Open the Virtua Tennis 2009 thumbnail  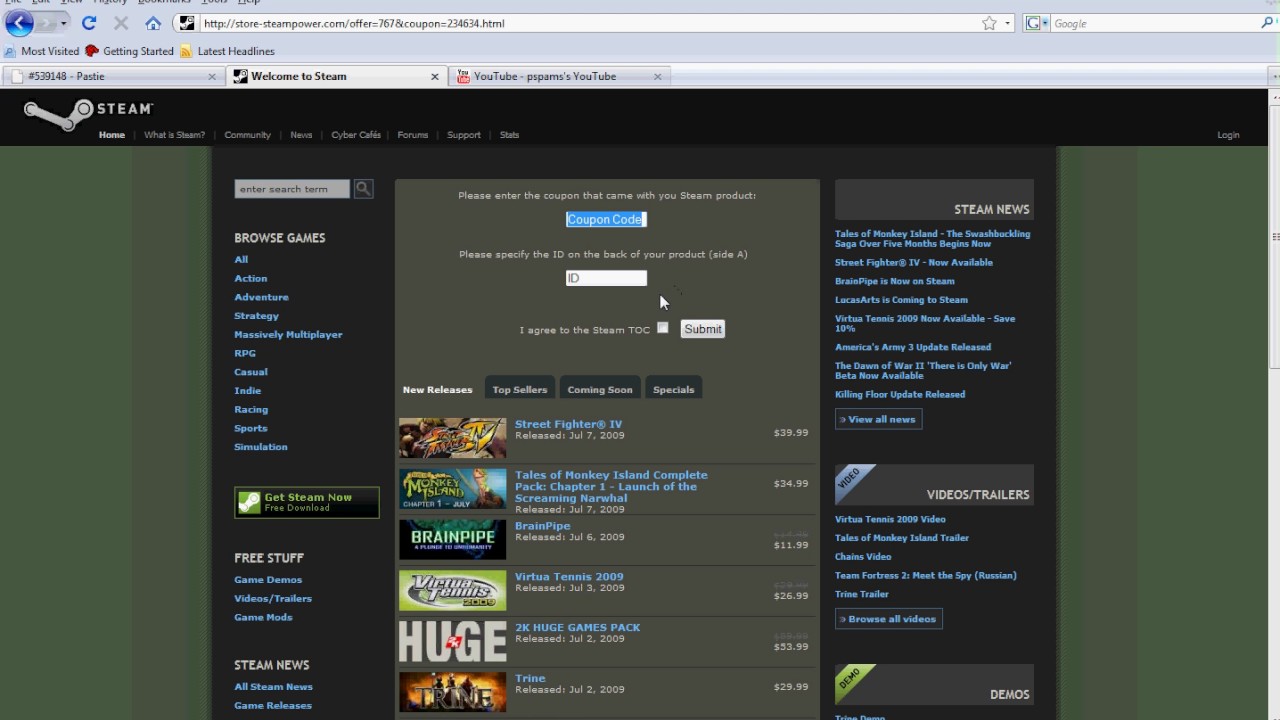(452, 590)
